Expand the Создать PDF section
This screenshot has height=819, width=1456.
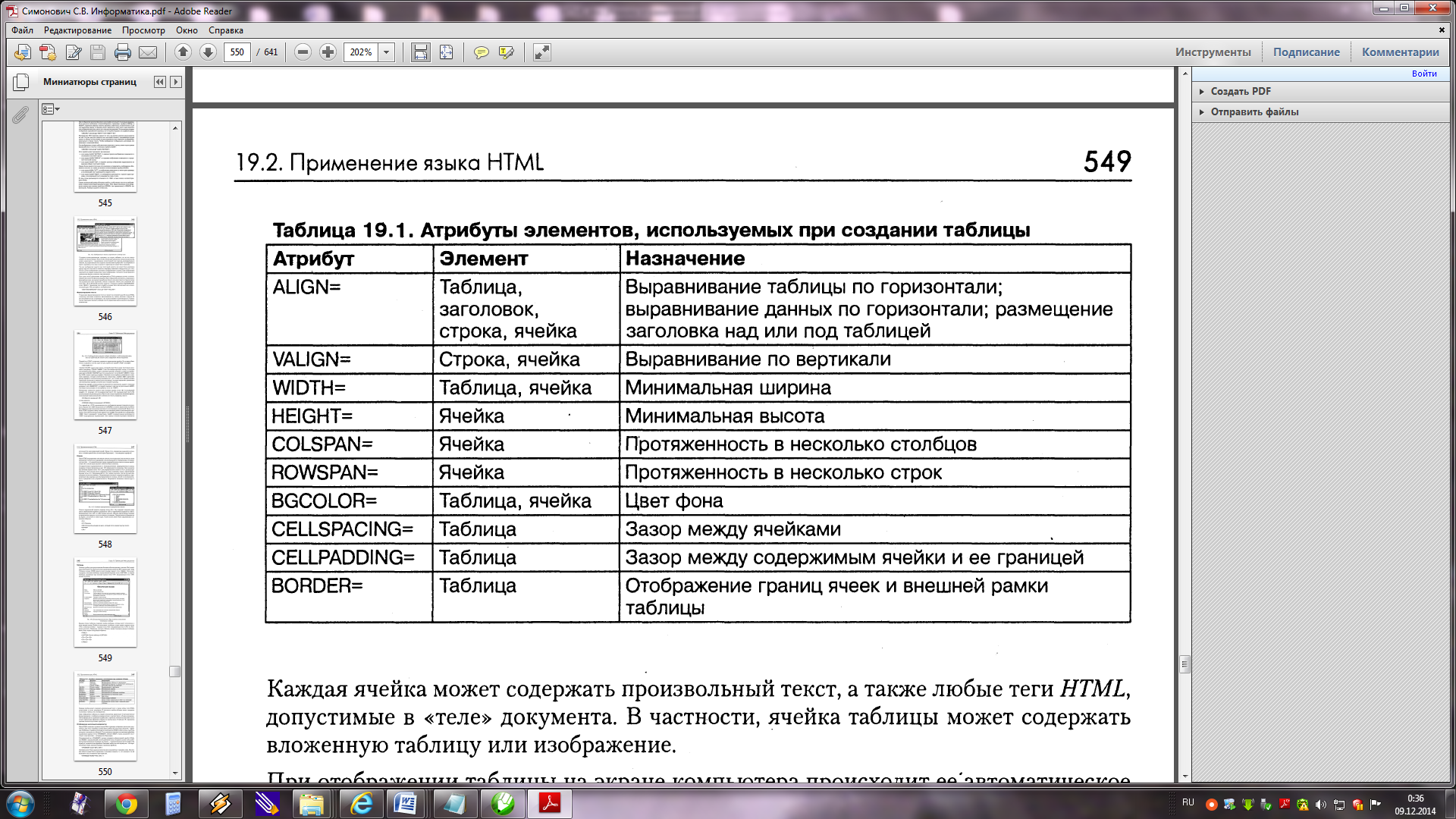[1241, 91]
